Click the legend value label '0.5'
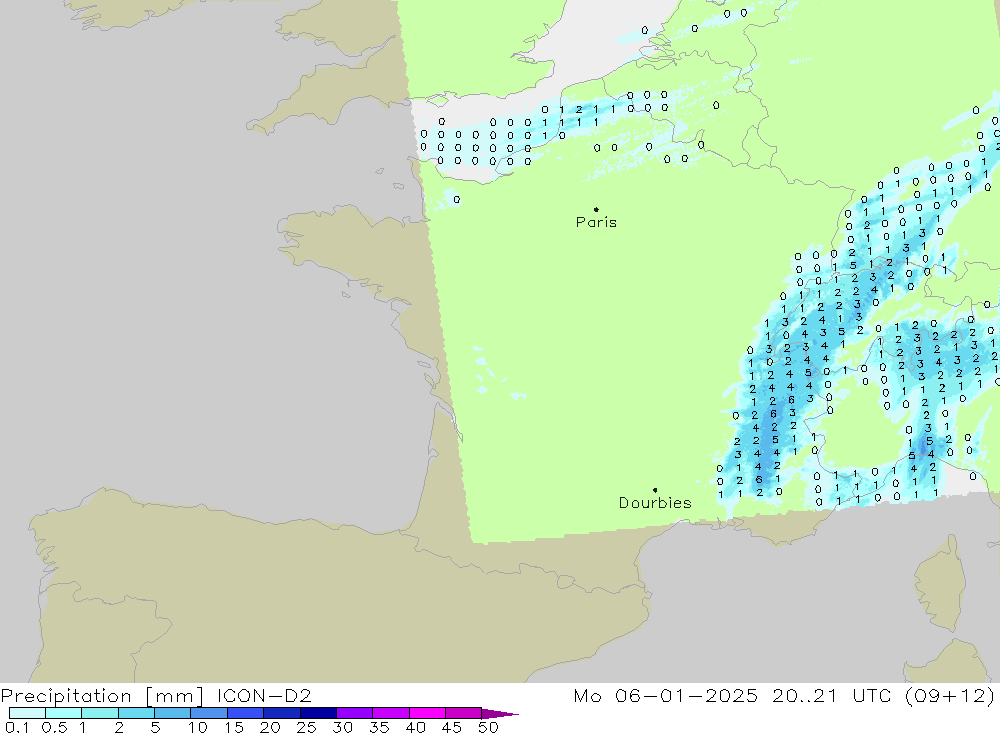The width and height of the screenshot is (1000, 733). pos(54,727)
